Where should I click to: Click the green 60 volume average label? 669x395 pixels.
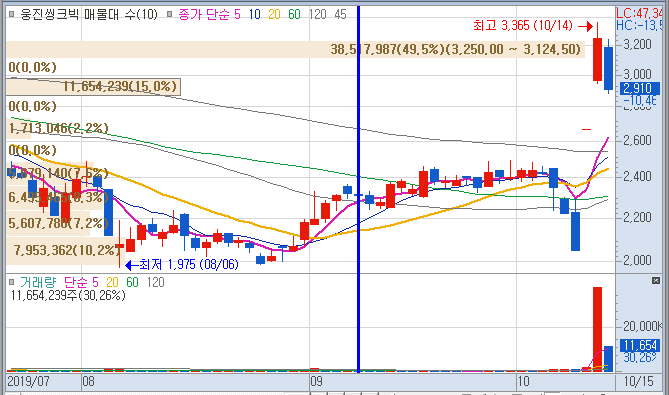click(x=132, y=282)
